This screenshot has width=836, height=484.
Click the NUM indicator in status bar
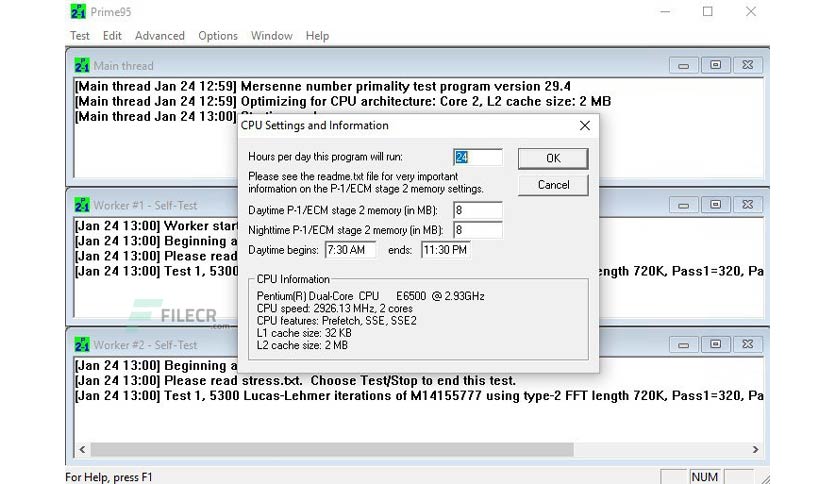tap(704, 477)
